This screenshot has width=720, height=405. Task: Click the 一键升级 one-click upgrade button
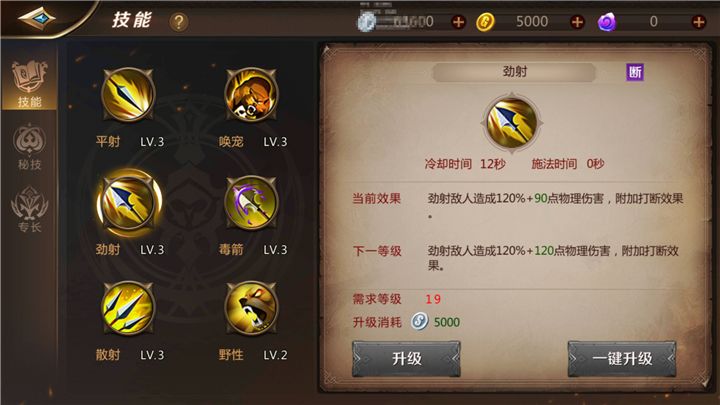[x=622, y=359]
